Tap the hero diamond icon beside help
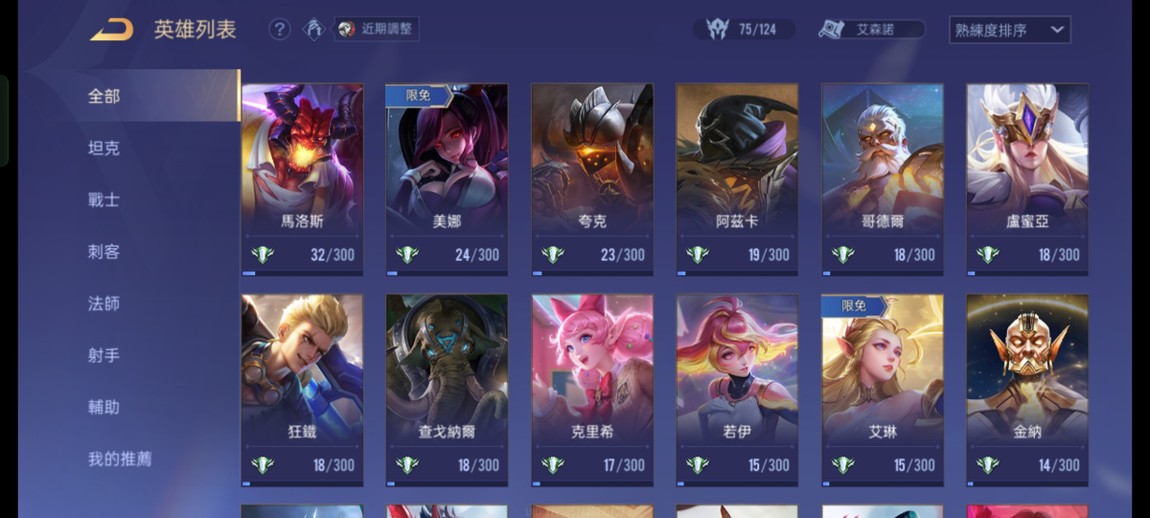 [315, 29]
